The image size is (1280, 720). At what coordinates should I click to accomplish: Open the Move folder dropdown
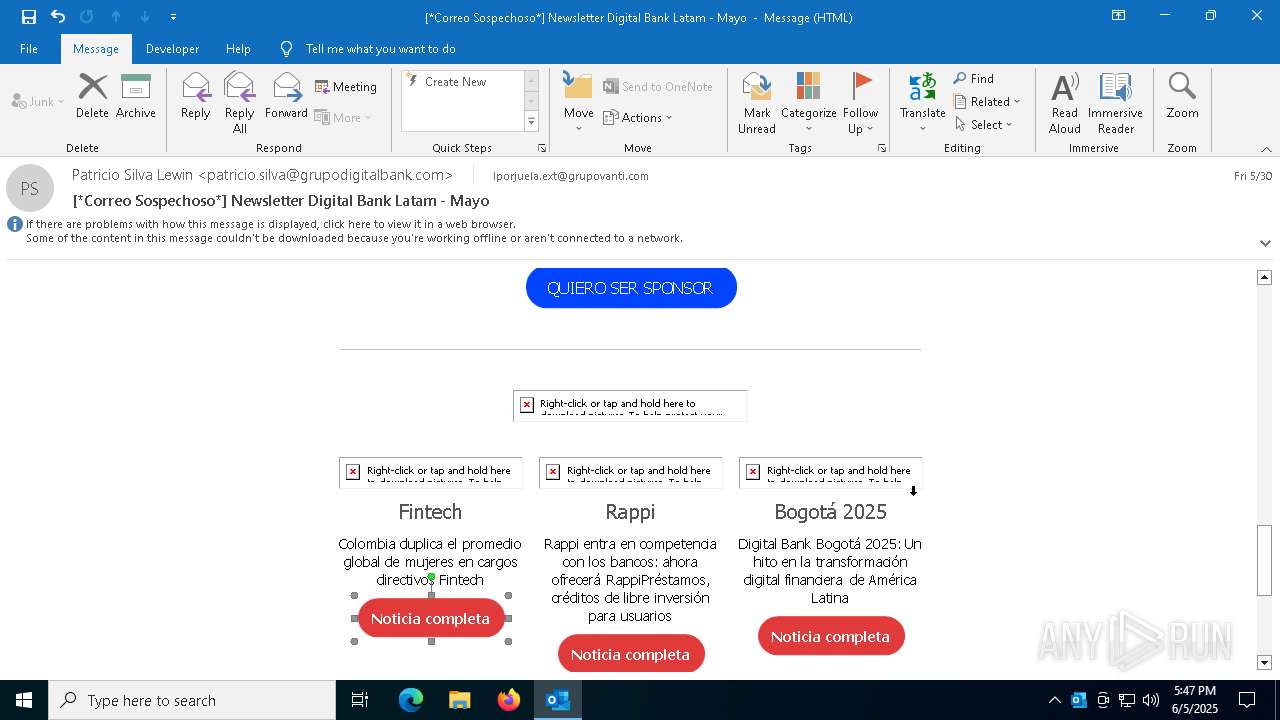point(579,102)
